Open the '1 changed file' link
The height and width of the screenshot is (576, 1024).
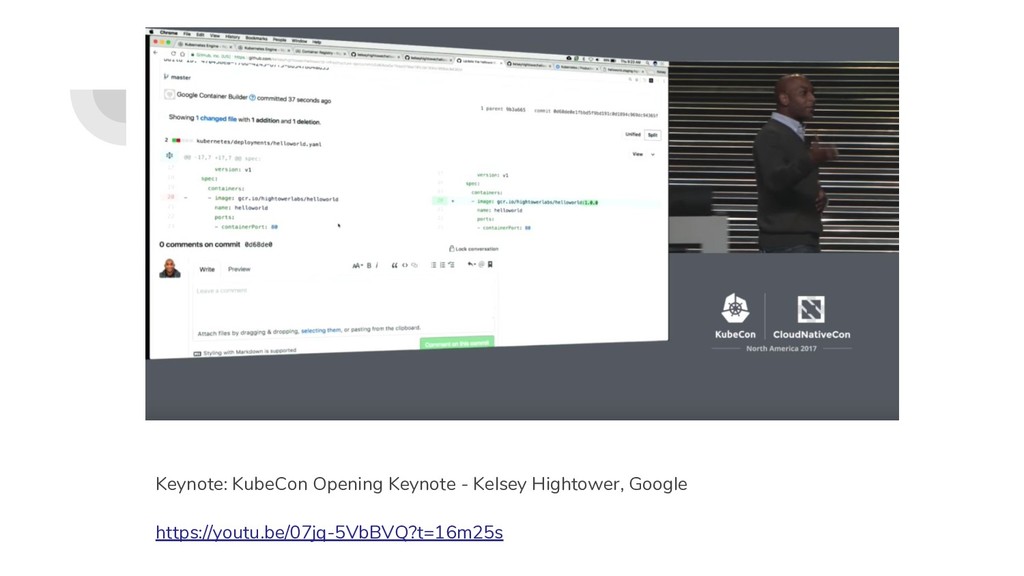[x=216, y=118]
